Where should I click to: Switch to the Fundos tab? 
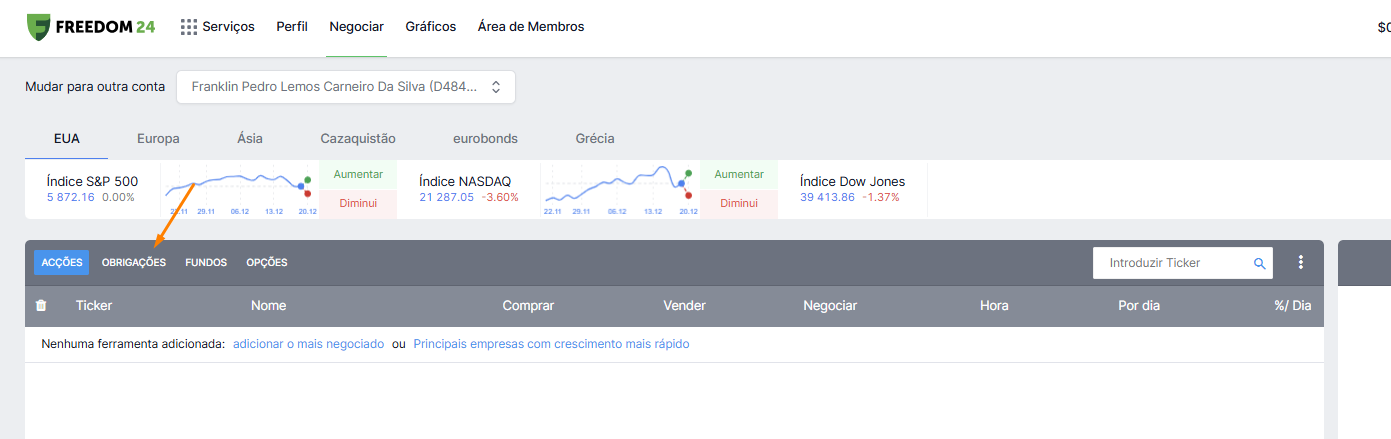[206, 262]
